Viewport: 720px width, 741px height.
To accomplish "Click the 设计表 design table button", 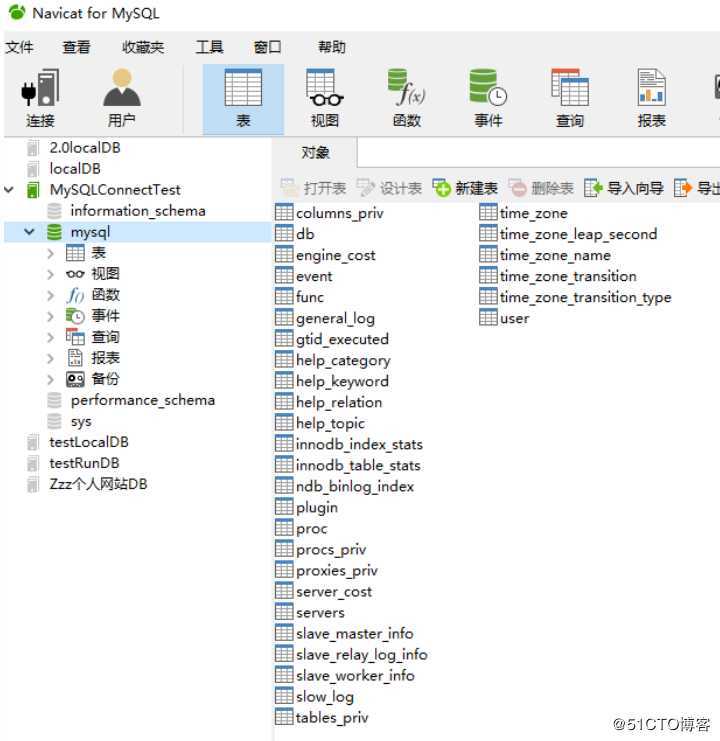I will click(x=389, y=188).
